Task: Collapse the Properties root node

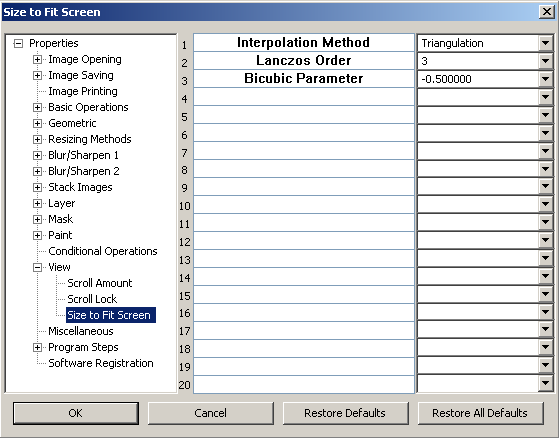Action: pos(18,43)
